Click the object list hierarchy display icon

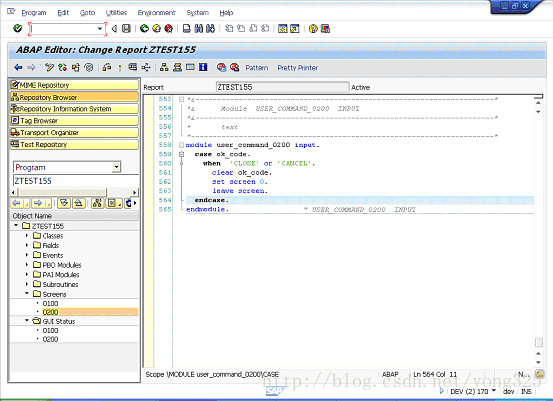97,203
